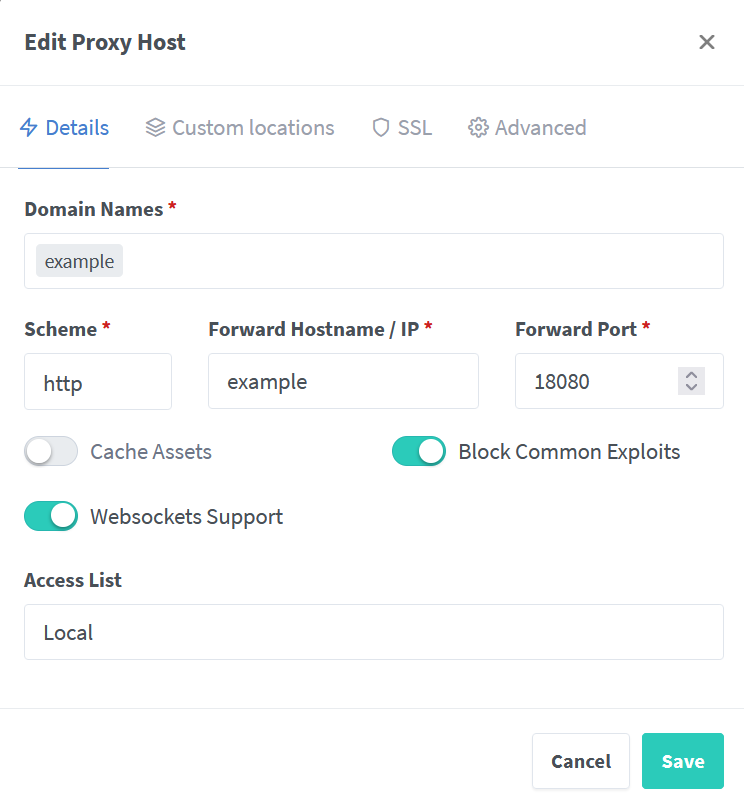
Task: Click the Domain Names tag input
Action: (374, 261)
